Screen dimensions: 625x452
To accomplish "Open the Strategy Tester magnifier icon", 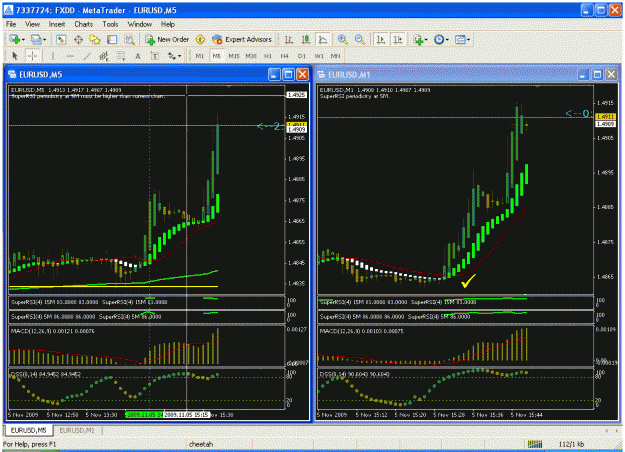I will (x=129, y=39).
